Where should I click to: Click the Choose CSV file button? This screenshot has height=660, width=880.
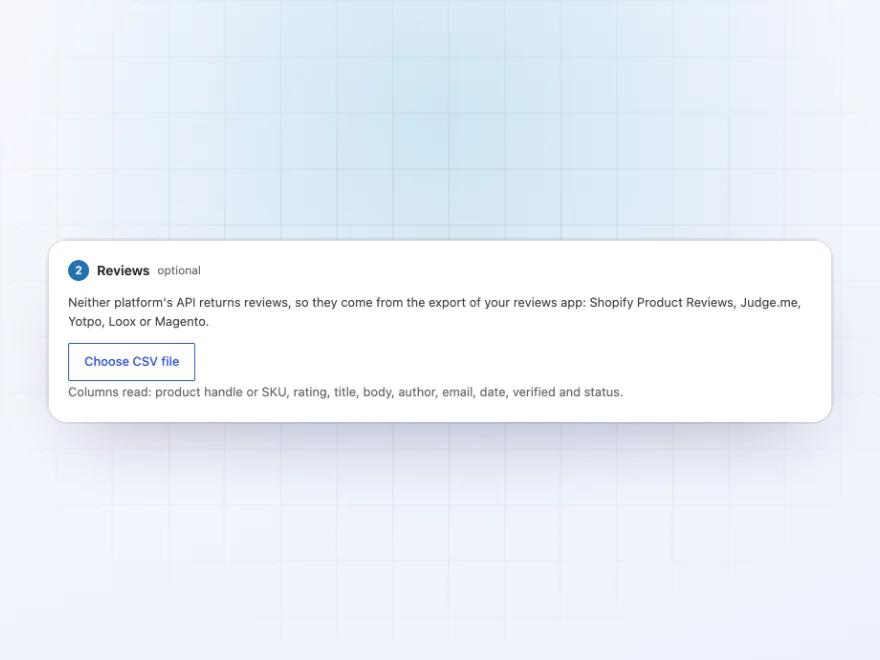point(131,362)
